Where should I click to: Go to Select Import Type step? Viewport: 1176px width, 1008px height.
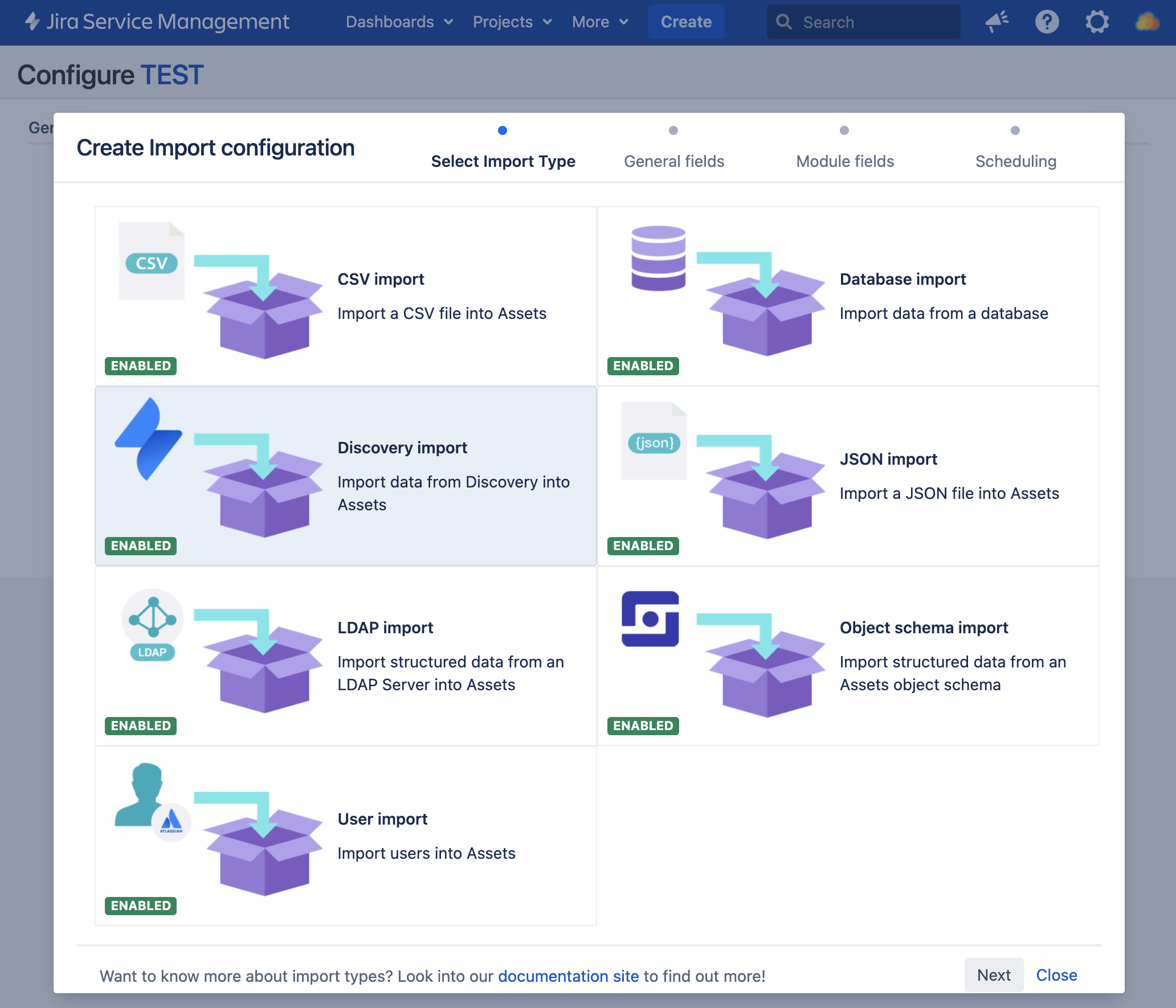pyautogui.click(x=503, y=161)
